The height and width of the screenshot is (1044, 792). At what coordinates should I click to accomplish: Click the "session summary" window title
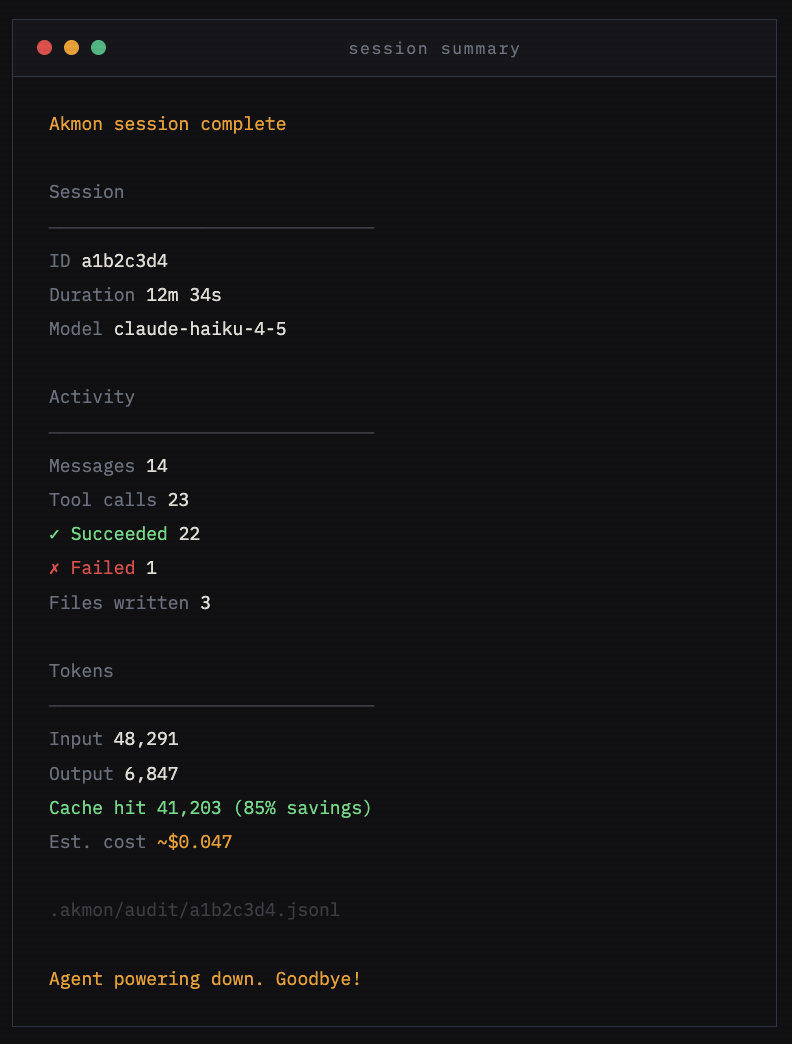click(x=434, y=49)
